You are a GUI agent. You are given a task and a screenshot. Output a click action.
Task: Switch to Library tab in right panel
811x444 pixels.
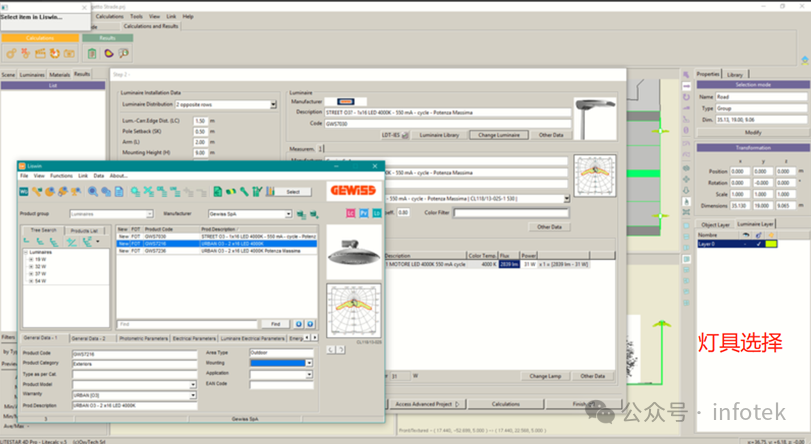[734, 75]
